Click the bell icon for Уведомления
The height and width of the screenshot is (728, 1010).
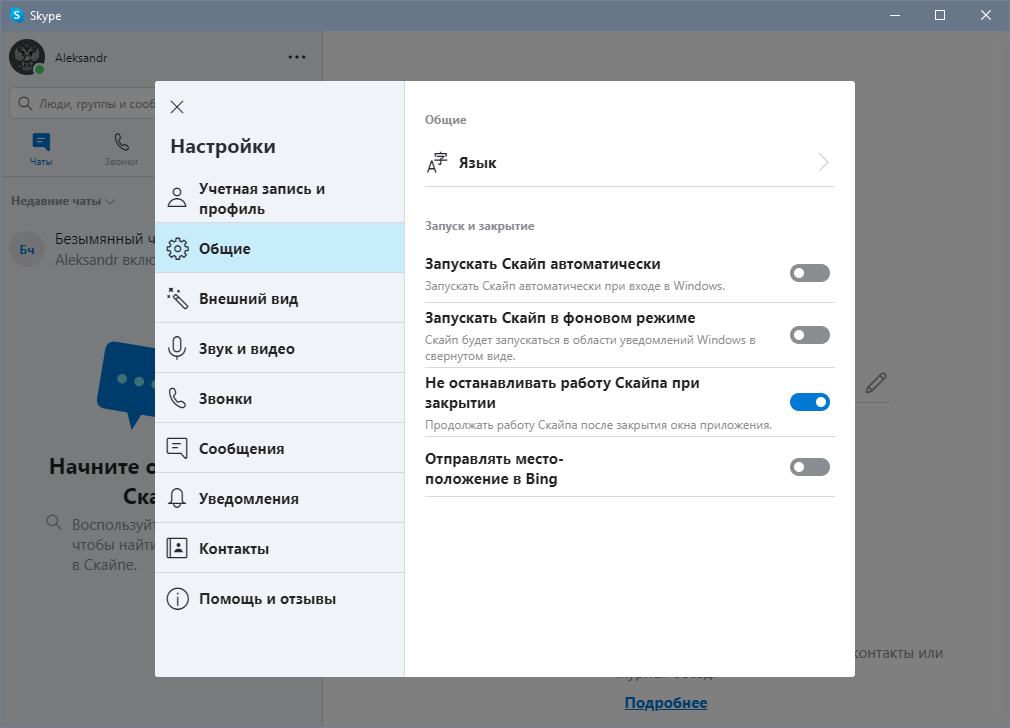coord(177,499)
